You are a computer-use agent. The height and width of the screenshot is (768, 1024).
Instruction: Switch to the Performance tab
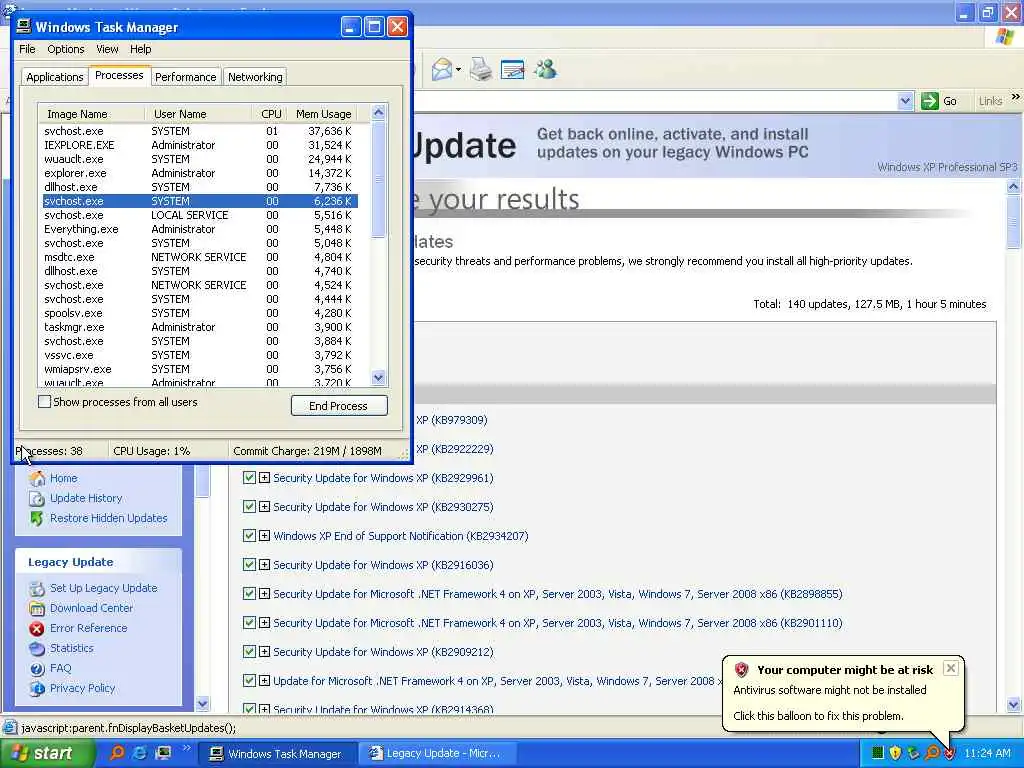pos(185,77)
